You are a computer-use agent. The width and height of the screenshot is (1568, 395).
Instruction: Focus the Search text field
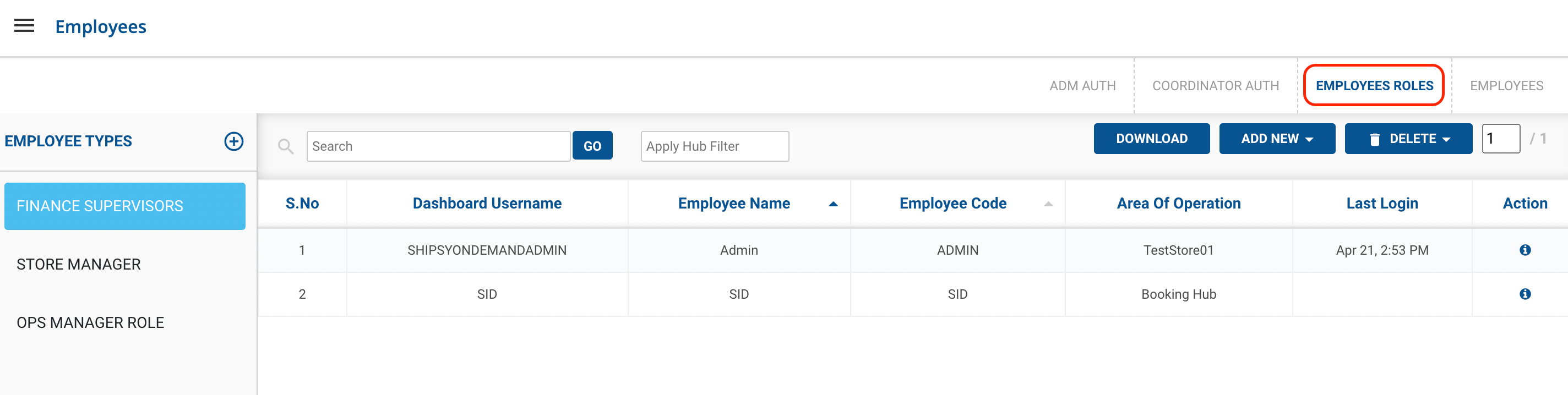pyautogui.click(x=438, y=146)
